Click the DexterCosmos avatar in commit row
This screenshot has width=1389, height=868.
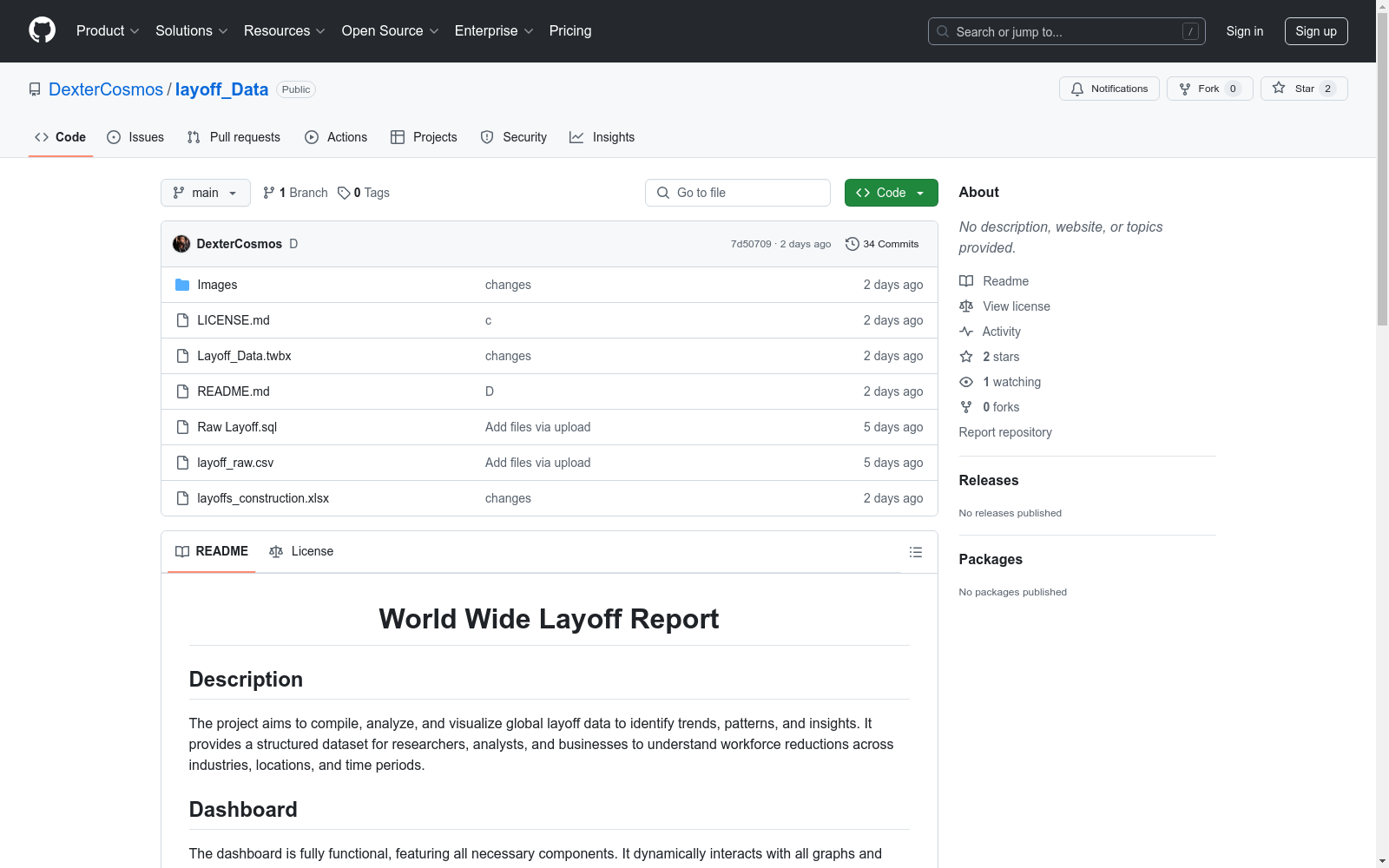181,244
